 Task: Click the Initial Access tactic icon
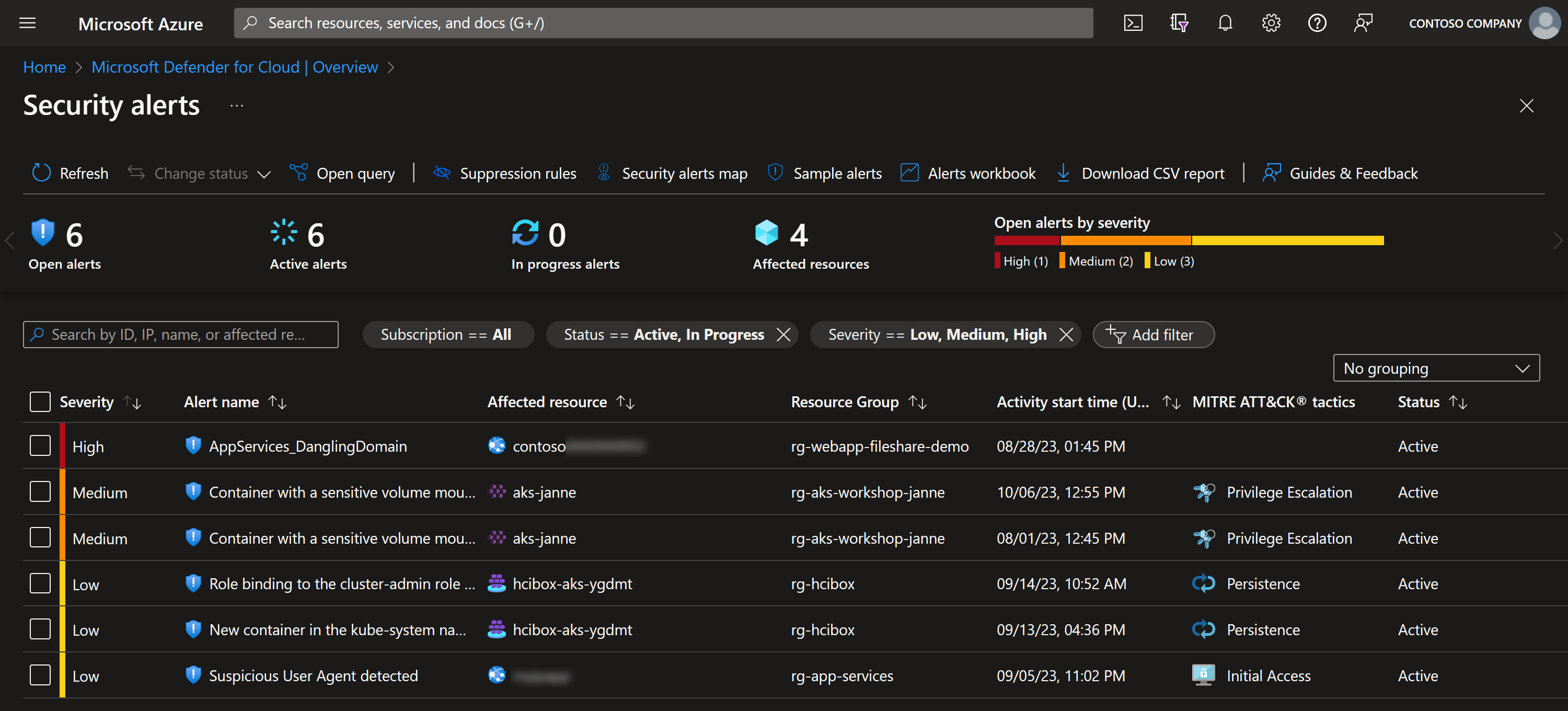tap(1203, 675)
